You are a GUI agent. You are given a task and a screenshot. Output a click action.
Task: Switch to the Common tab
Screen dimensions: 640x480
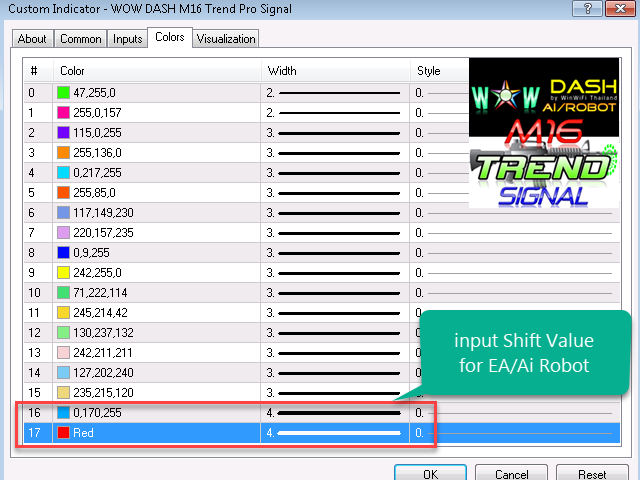[80, 39]
